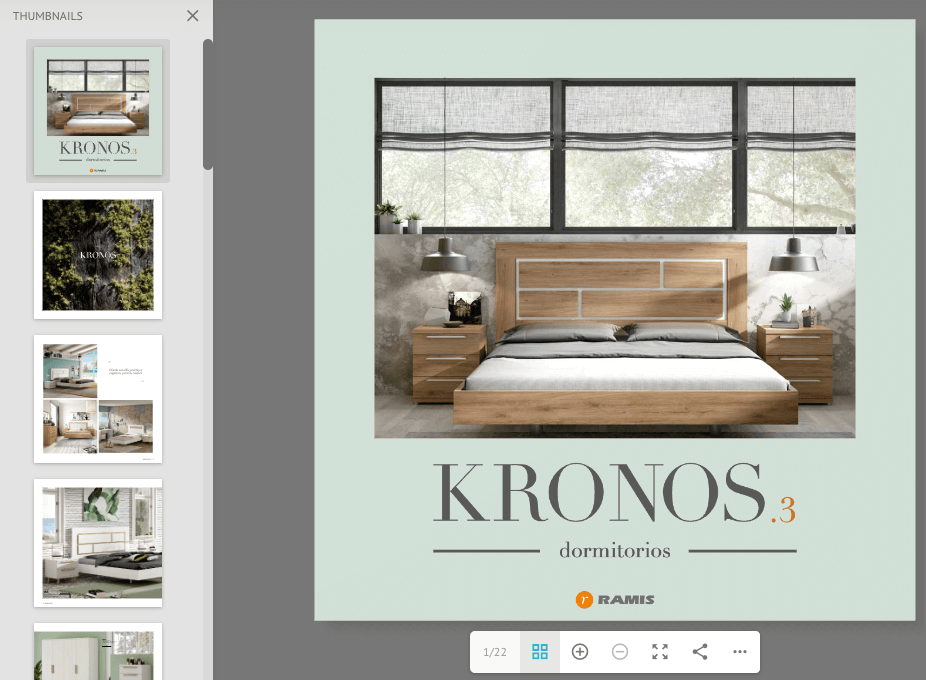Viewport: 926px width, 680px height.
Task: Click the 1/22 page number field
Action: (x=495, y=652)
